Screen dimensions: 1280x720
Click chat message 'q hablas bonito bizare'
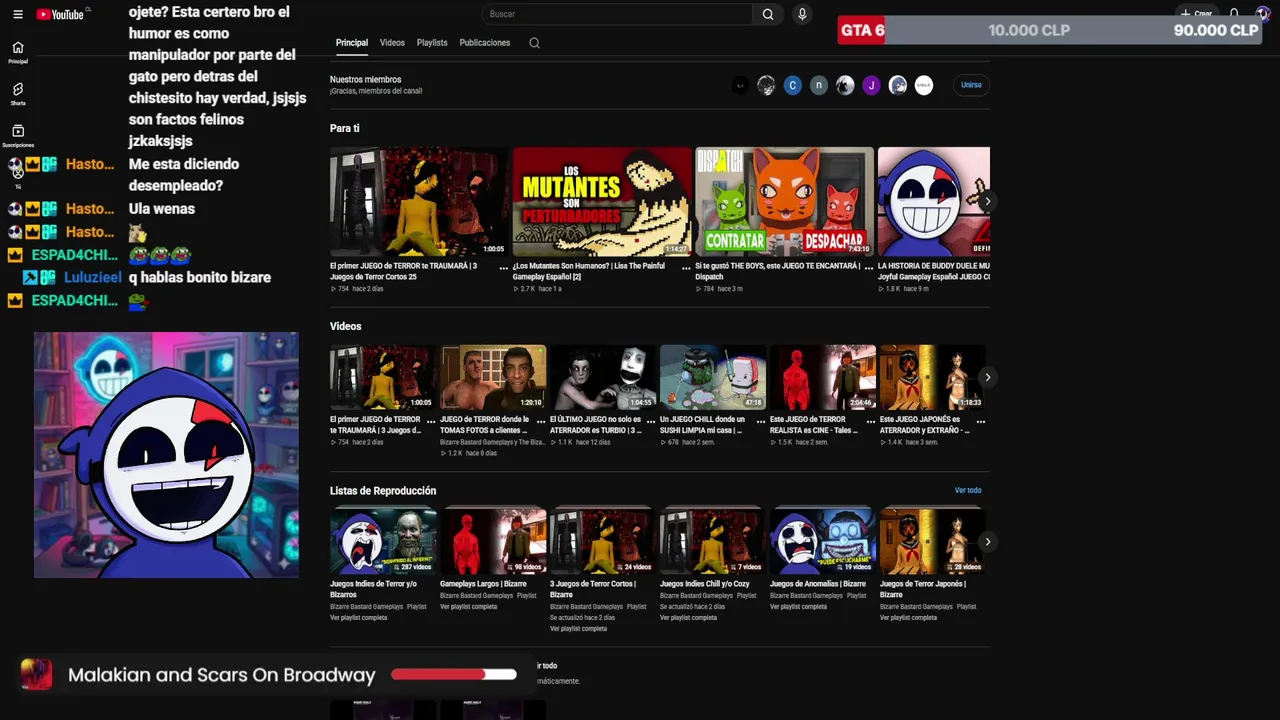(200, 278)
